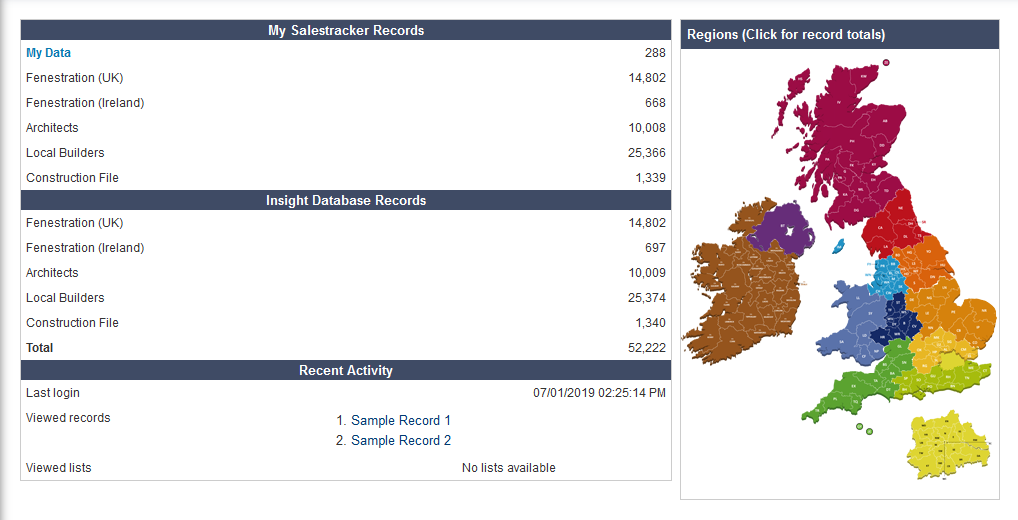Click the yellow London inset map
Viewport: 1018px width, 520px height.
pos(945,445)
